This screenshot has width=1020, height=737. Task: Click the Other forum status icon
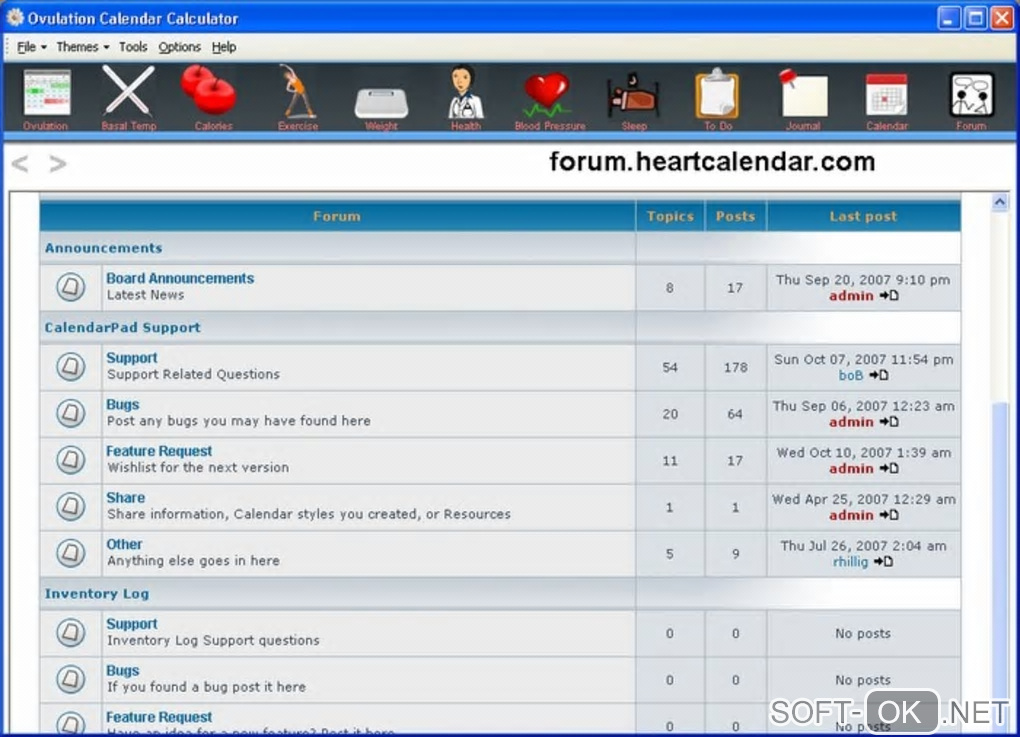tap(70, 553)
